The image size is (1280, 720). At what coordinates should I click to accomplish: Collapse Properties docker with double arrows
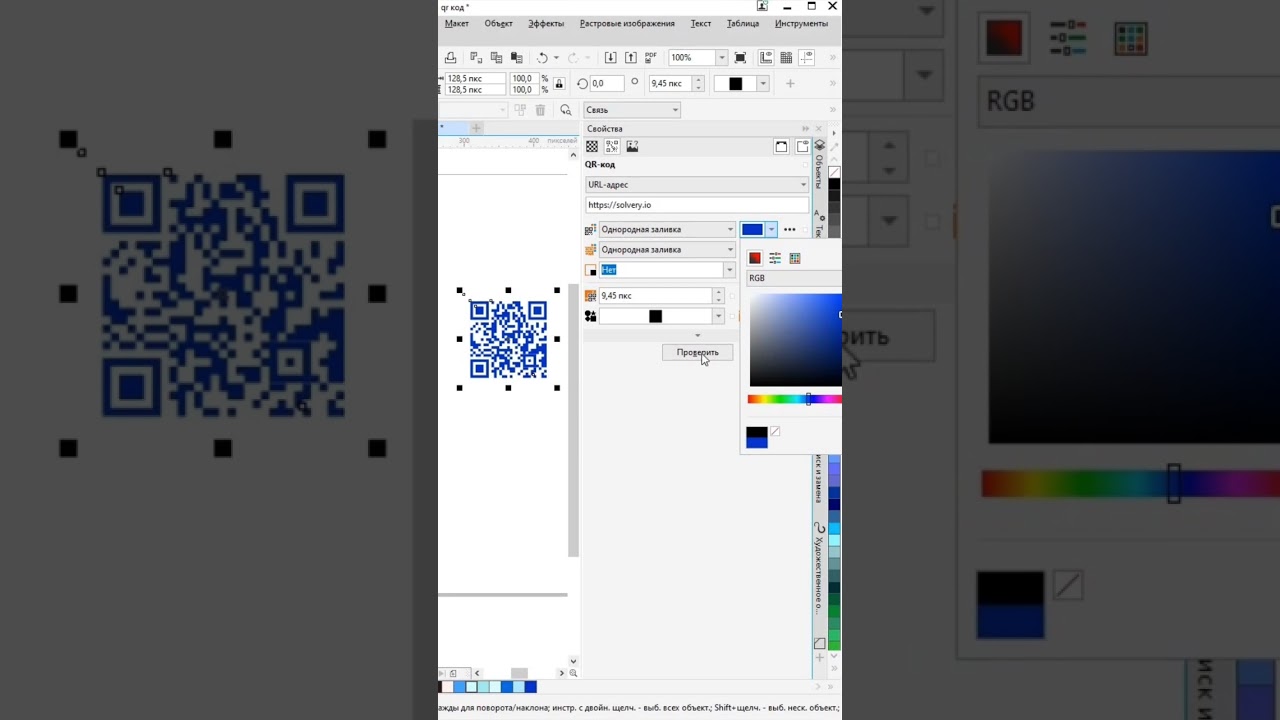[805, 129]
